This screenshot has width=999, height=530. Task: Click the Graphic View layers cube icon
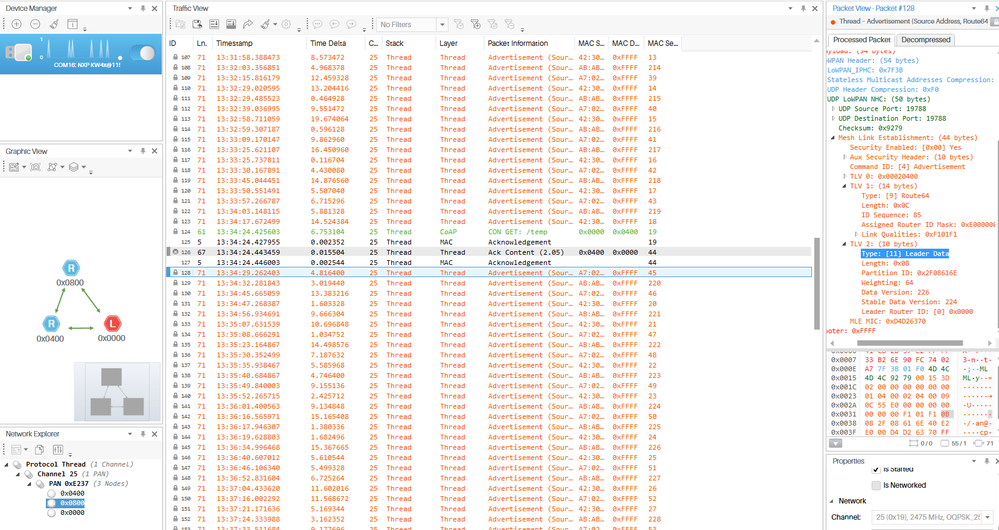pyautogui.click(x=74, y=167)
